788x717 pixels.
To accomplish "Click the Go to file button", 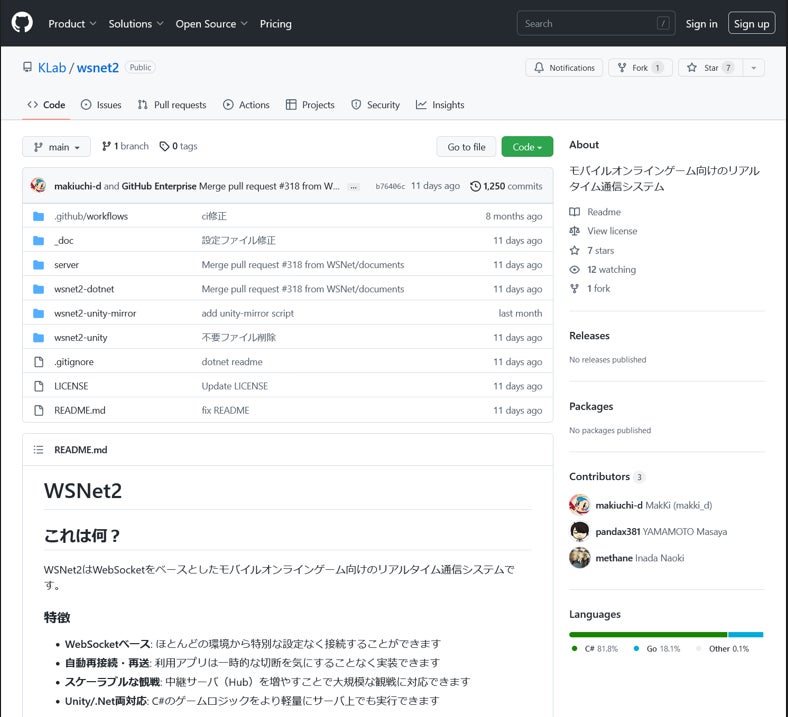I will tap(466, 147).
